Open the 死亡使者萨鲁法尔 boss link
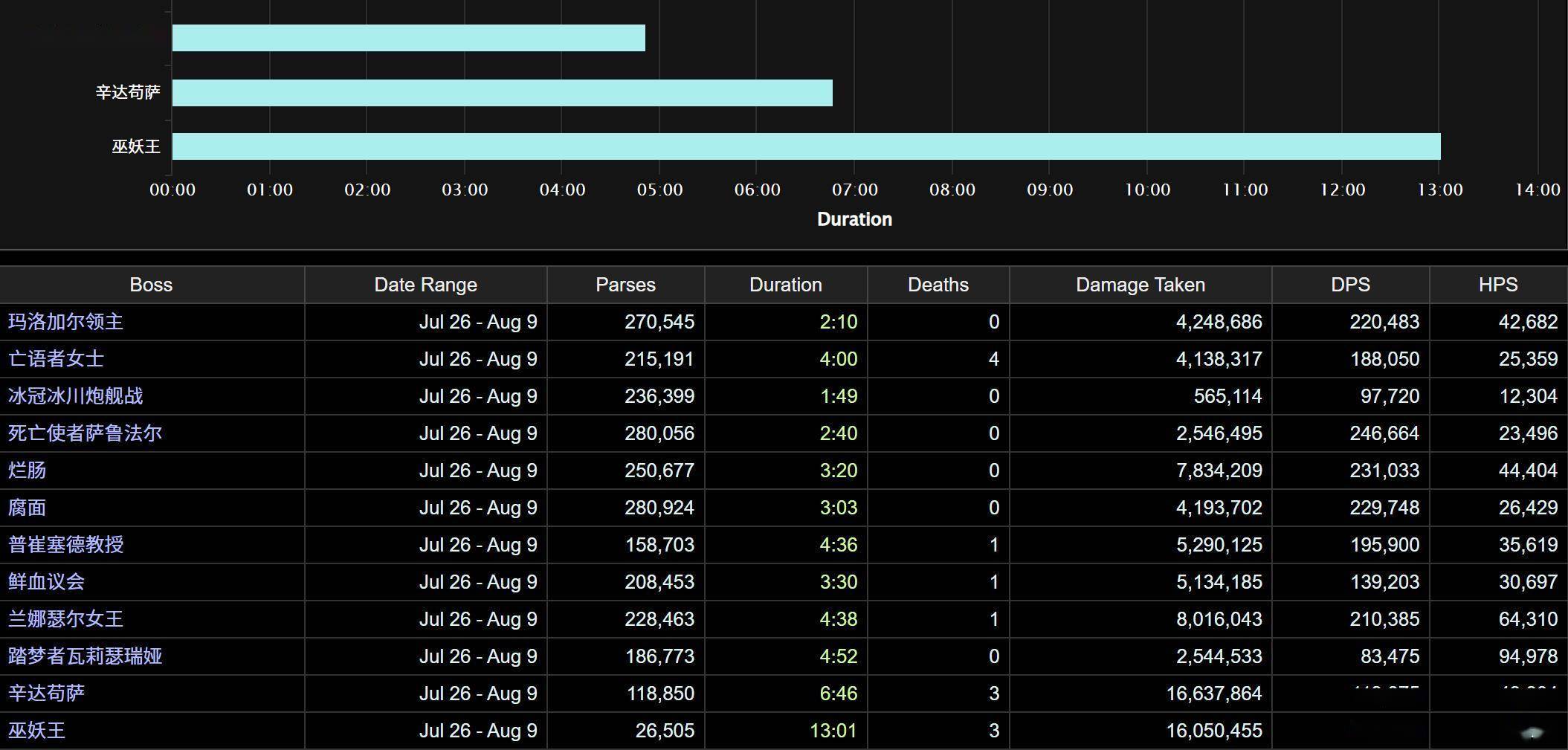 click(85, 433)
